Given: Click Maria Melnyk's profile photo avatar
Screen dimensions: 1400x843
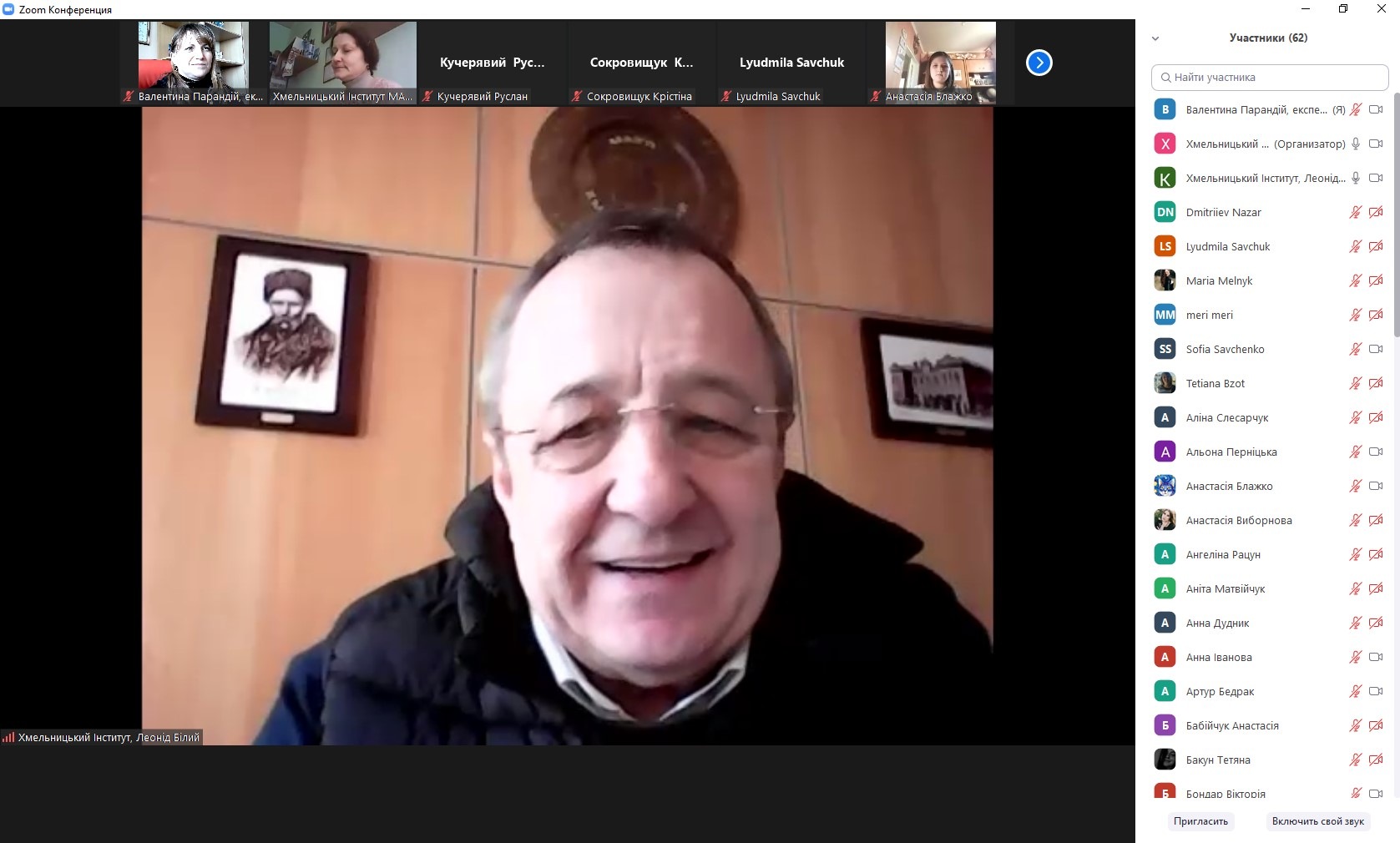Looking at the screenshot, I should [x=1165, y=280].
